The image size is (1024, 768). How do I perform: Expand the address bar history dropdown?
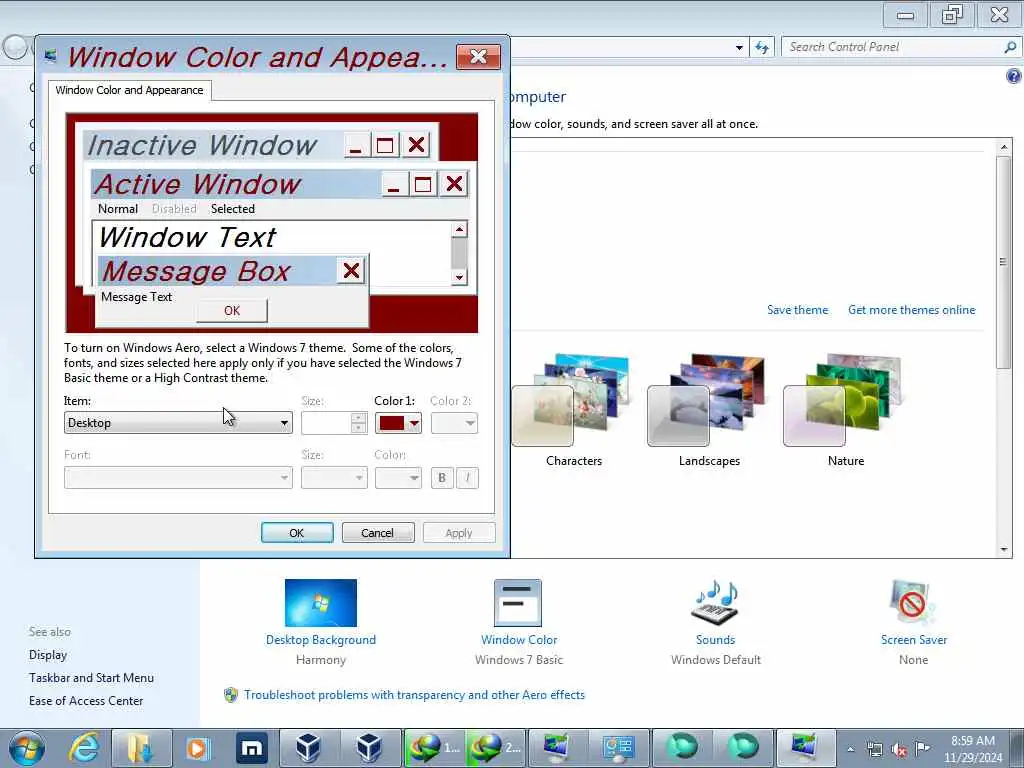click(x=739, y=47)
